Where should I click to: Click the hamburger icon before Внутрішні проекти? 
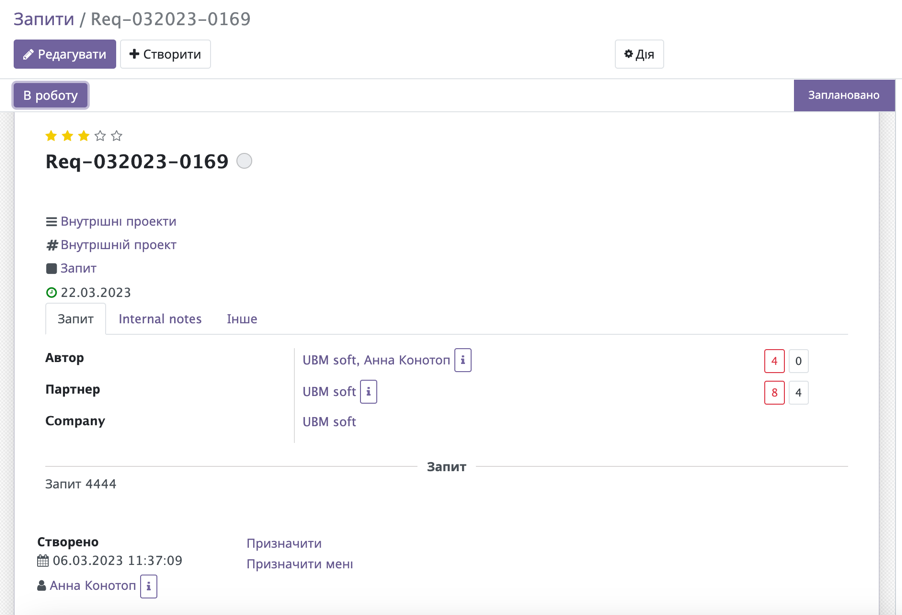click(x=50, y=220)
